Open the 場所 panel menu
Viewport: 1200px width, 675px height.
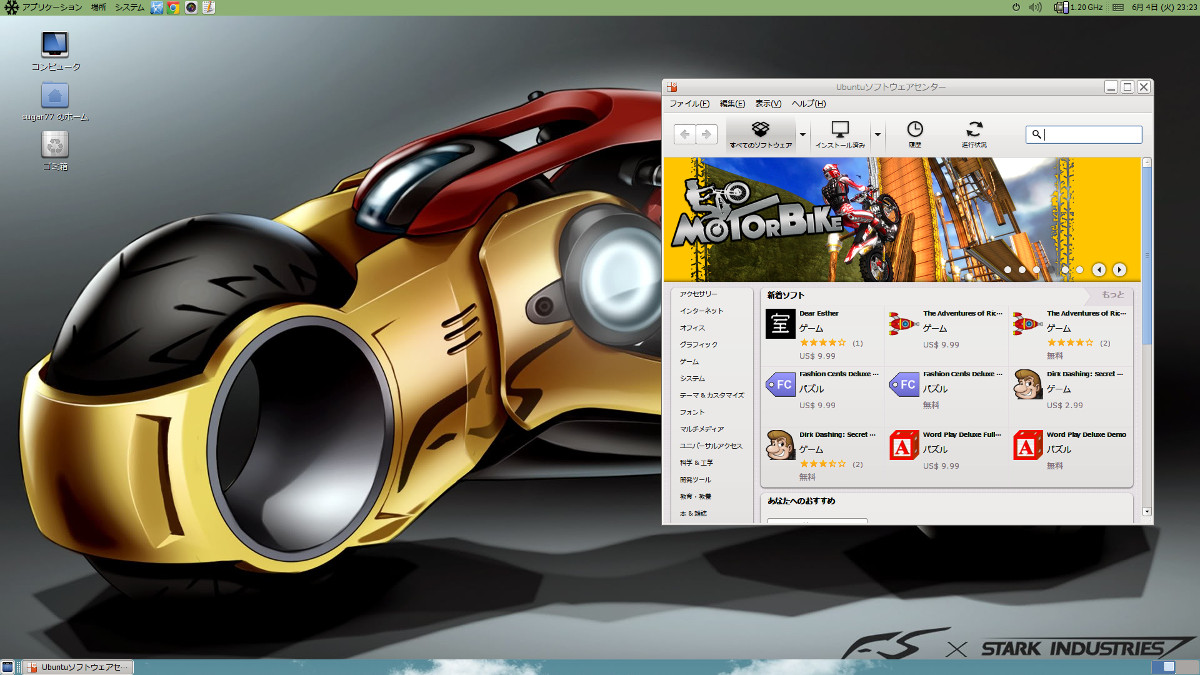98,7
